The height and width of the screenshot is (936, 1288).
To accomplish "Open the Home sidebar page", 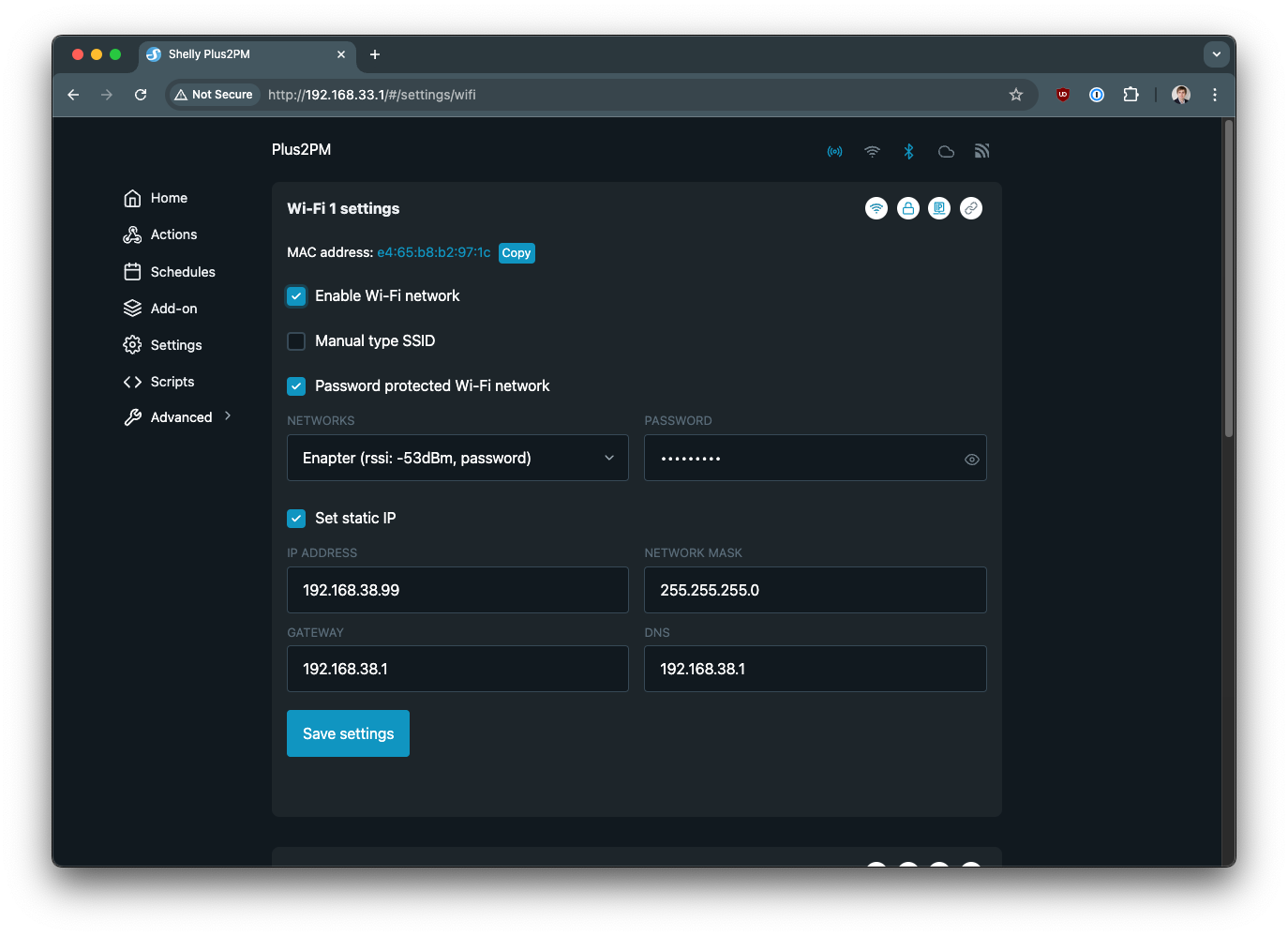I will point(156,198).
